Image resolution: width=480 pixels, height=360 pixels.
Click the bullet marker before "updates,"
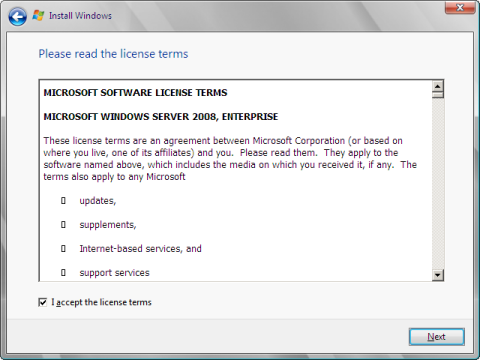[x=63, y=201]
